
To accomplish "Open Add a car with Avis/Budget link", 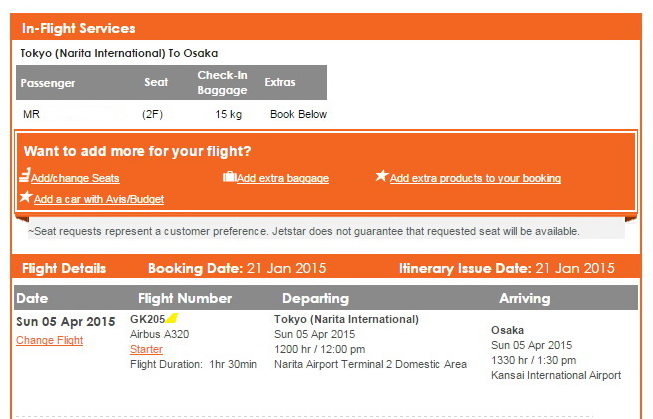I will pyautogui.click(x=99, y=199).
